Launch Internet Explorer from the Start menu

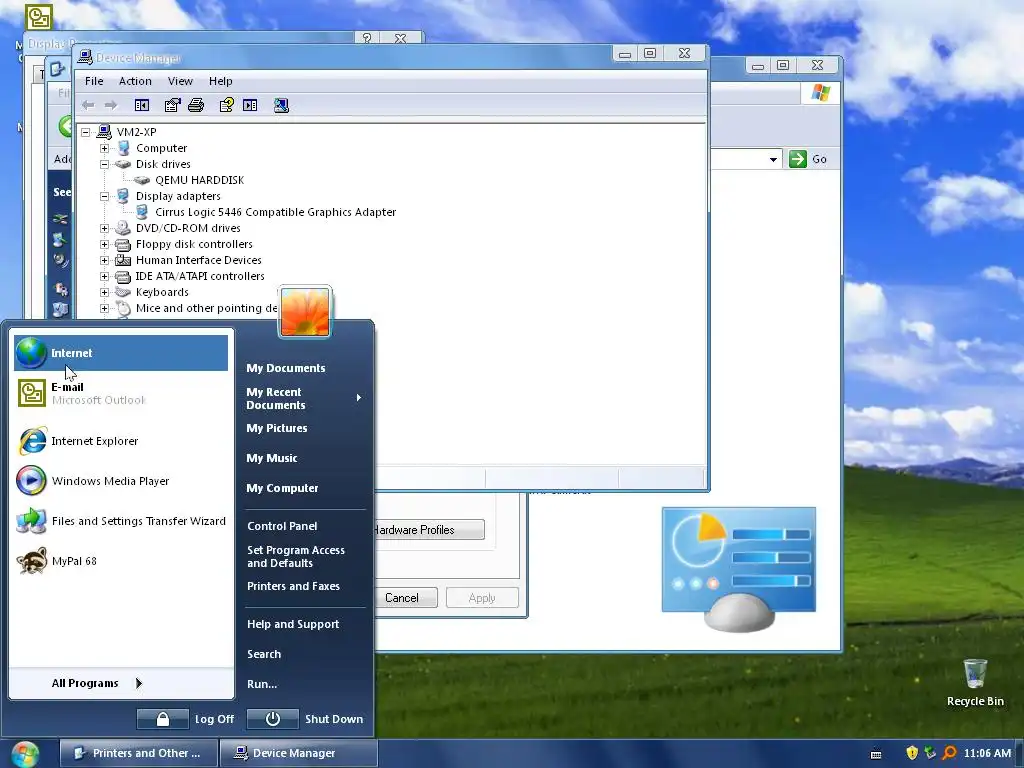coord(121,441)
